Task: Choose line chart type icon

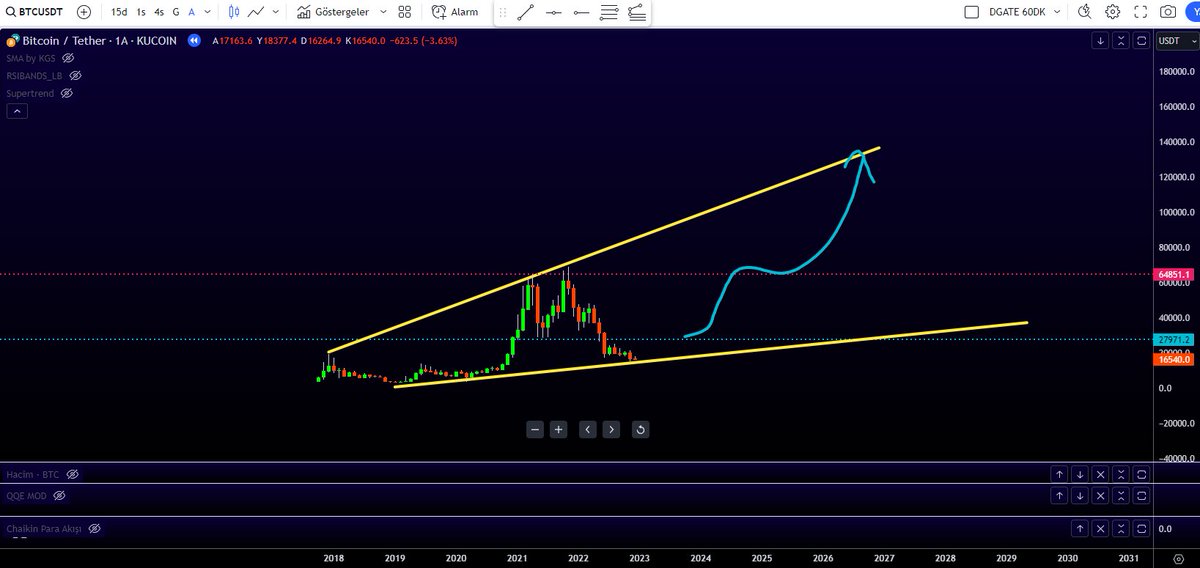Action: [x=257, y=12]
